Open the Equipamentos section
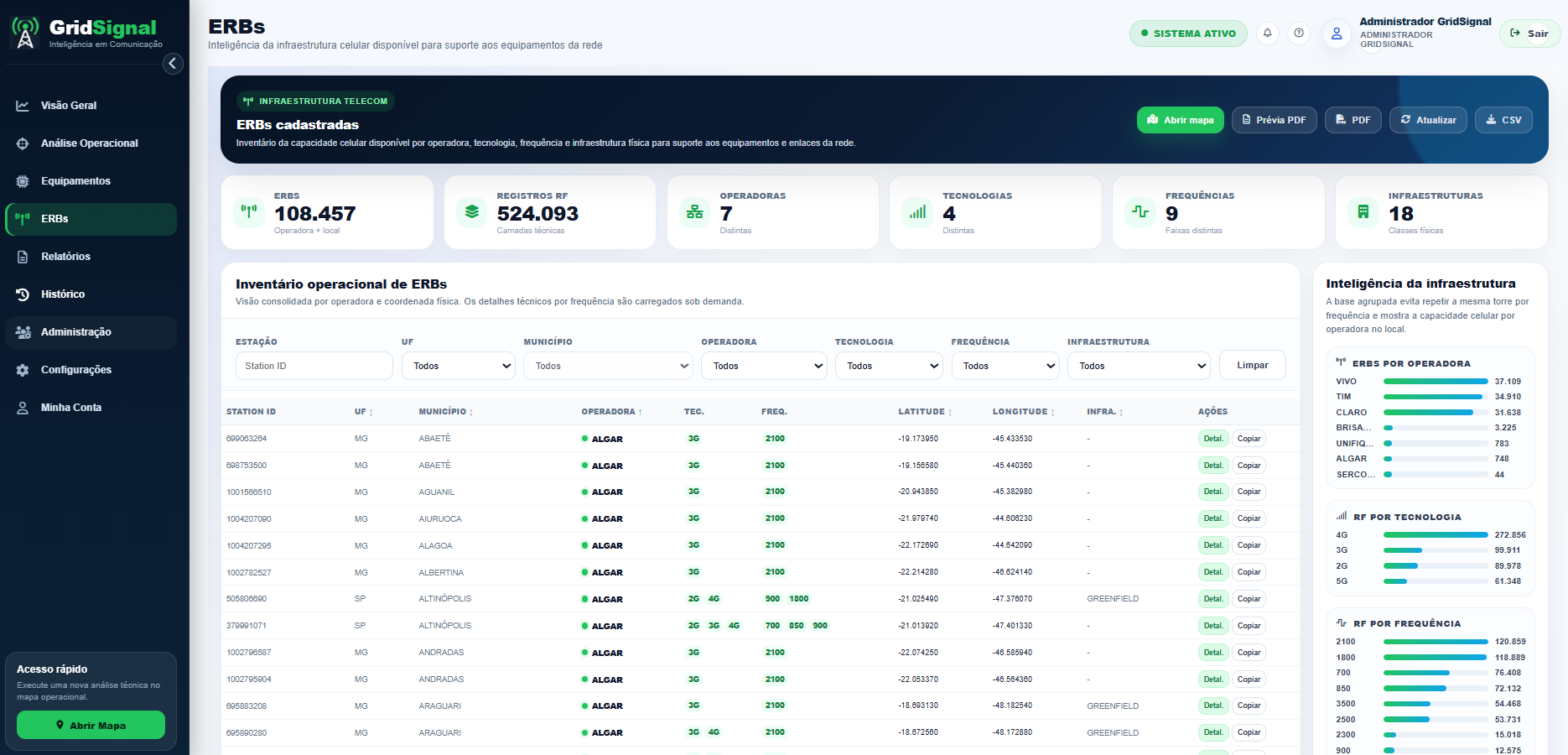 [91, 181]
